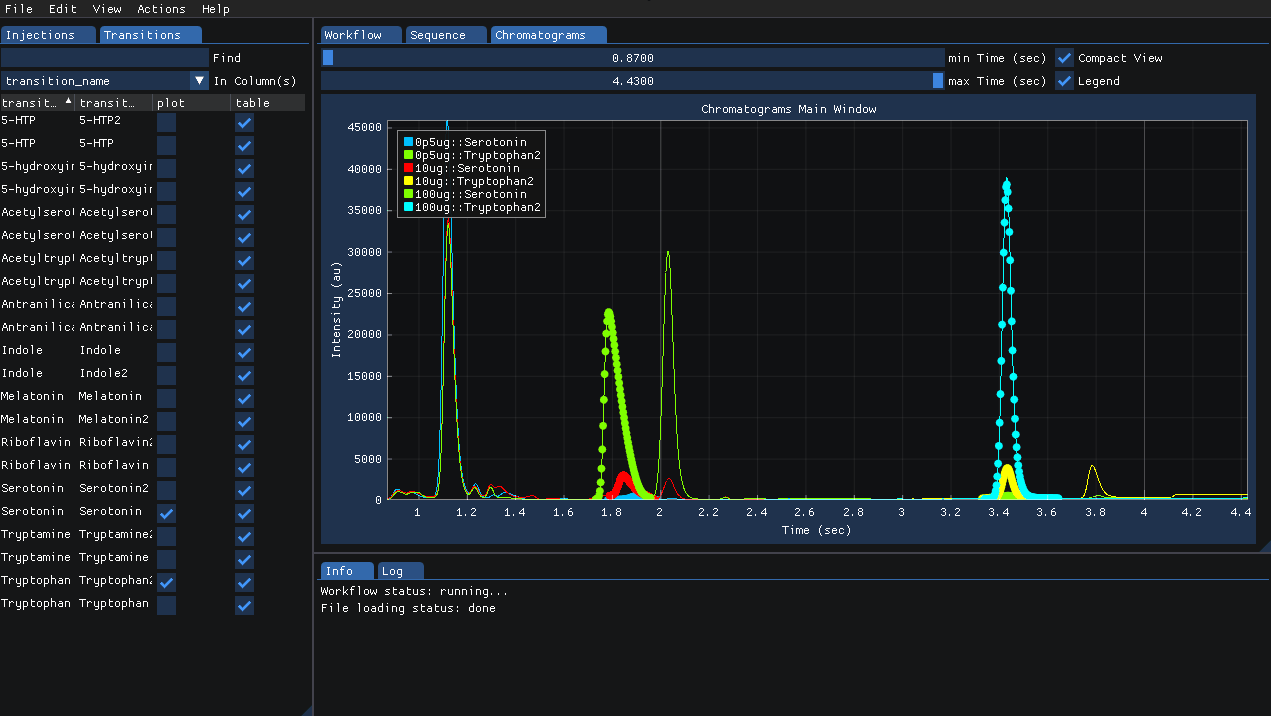Select the Serotonin2 transition name cell

pyautogui.click(x=114, y=488)
